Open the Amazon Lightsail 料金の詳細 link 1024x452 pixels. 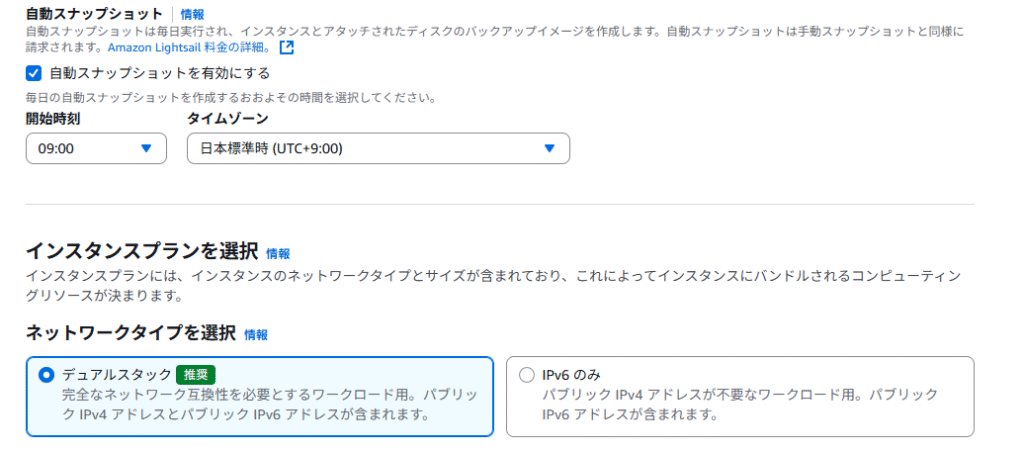[x=189, y=48]
